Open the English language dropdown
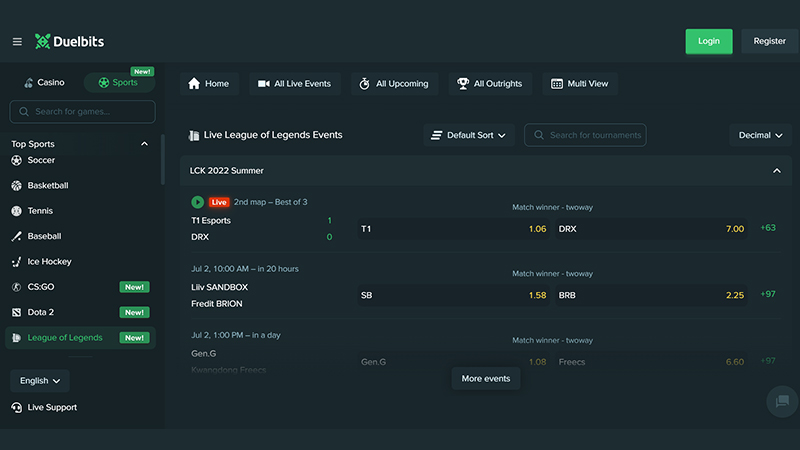 40,381
